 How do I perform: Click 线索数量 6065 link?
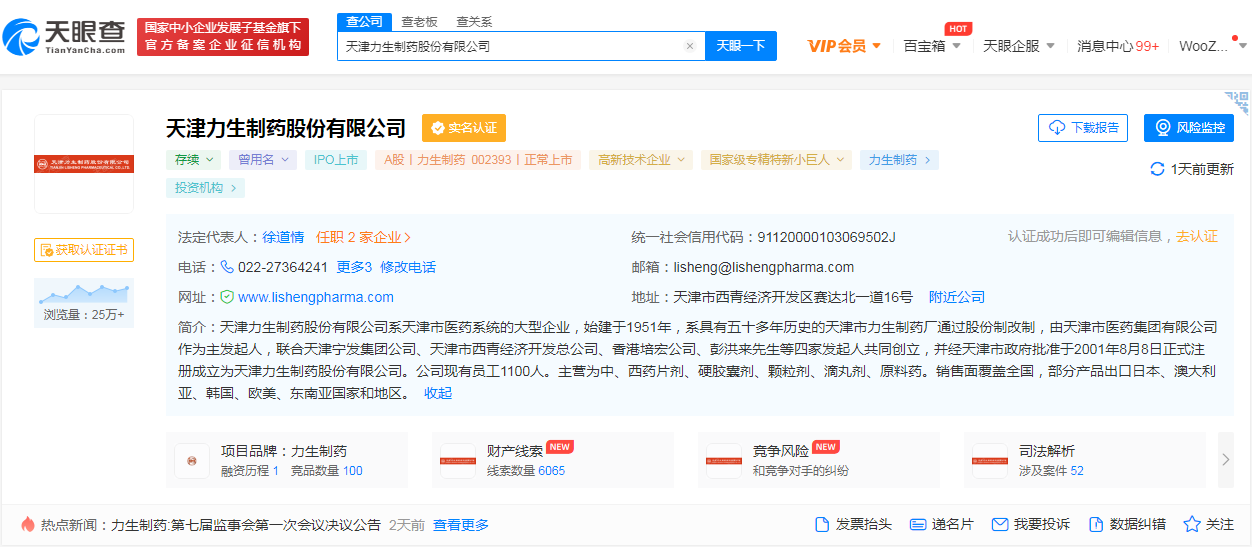[x=526, y=471]
